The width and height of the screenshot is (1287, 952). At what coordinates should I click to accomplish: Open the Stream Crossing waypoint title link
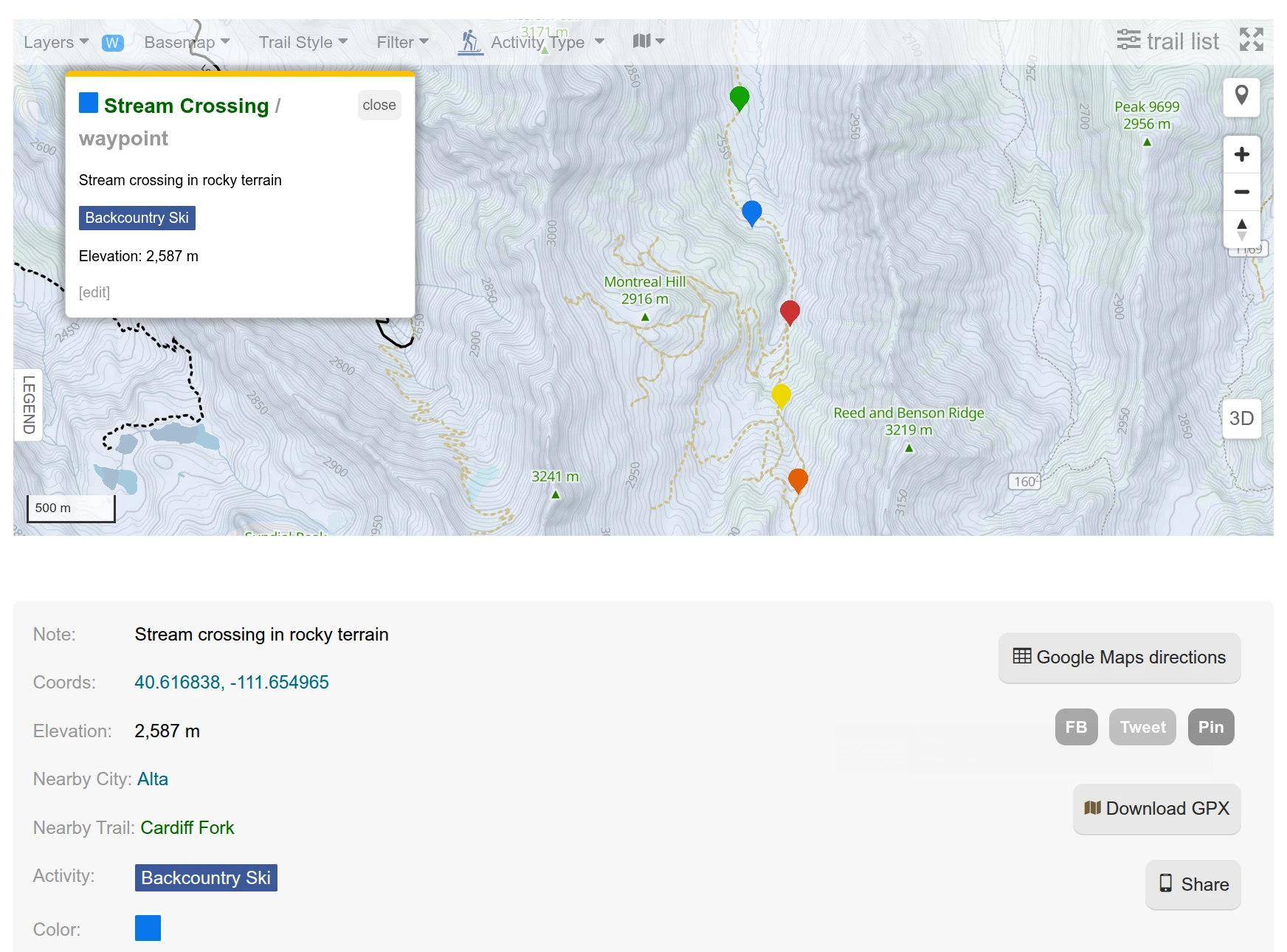[186, 106]
